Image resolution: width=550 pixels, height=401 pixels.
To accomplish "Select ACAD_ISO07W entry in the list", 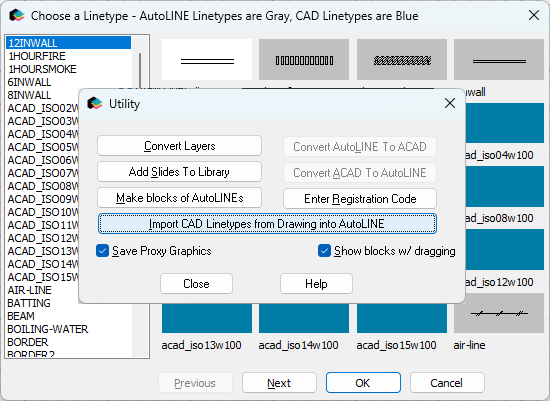I will [42, 173].
